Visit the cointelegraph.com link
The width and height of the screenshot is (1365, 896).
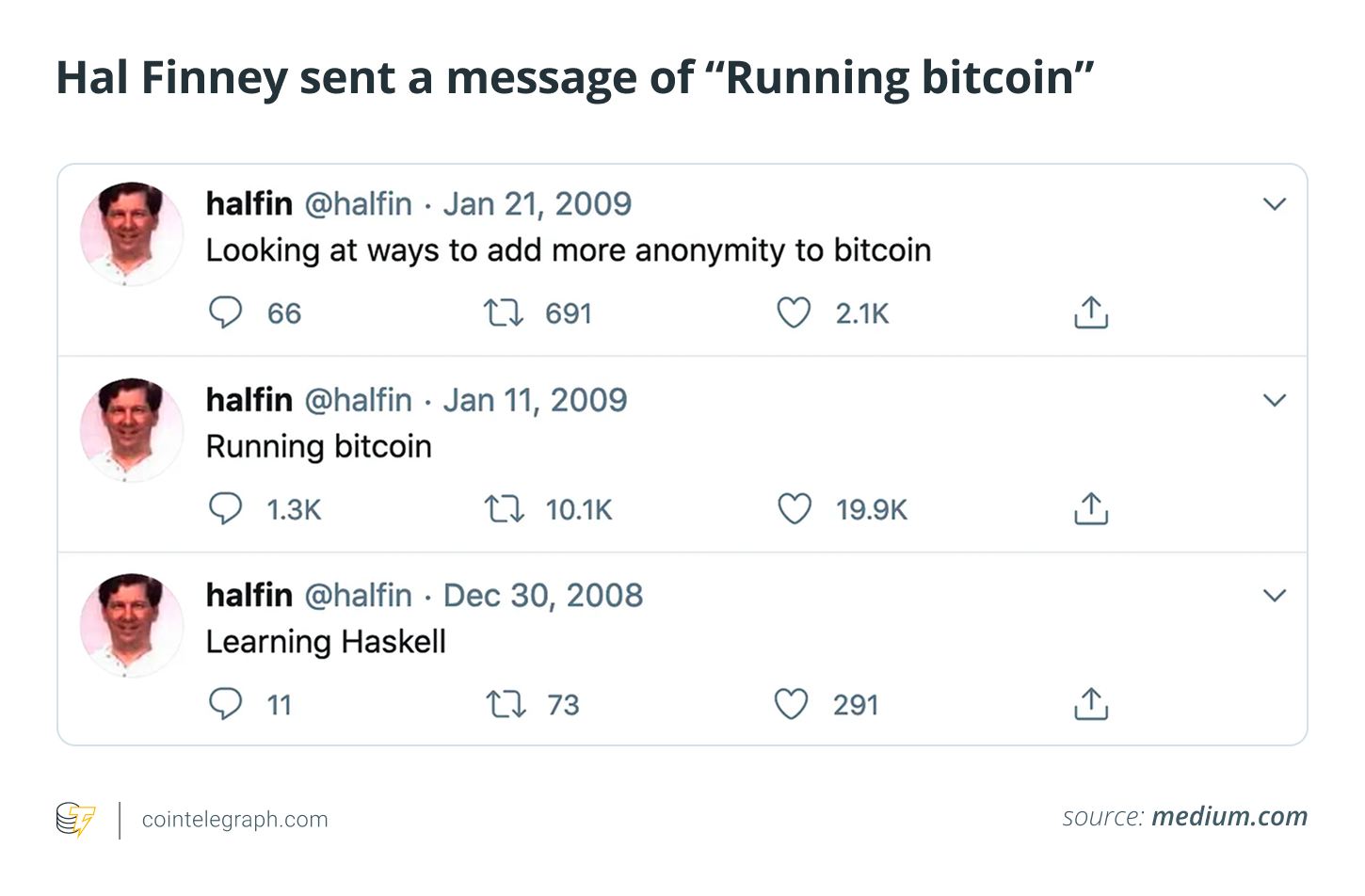[233, 818]
